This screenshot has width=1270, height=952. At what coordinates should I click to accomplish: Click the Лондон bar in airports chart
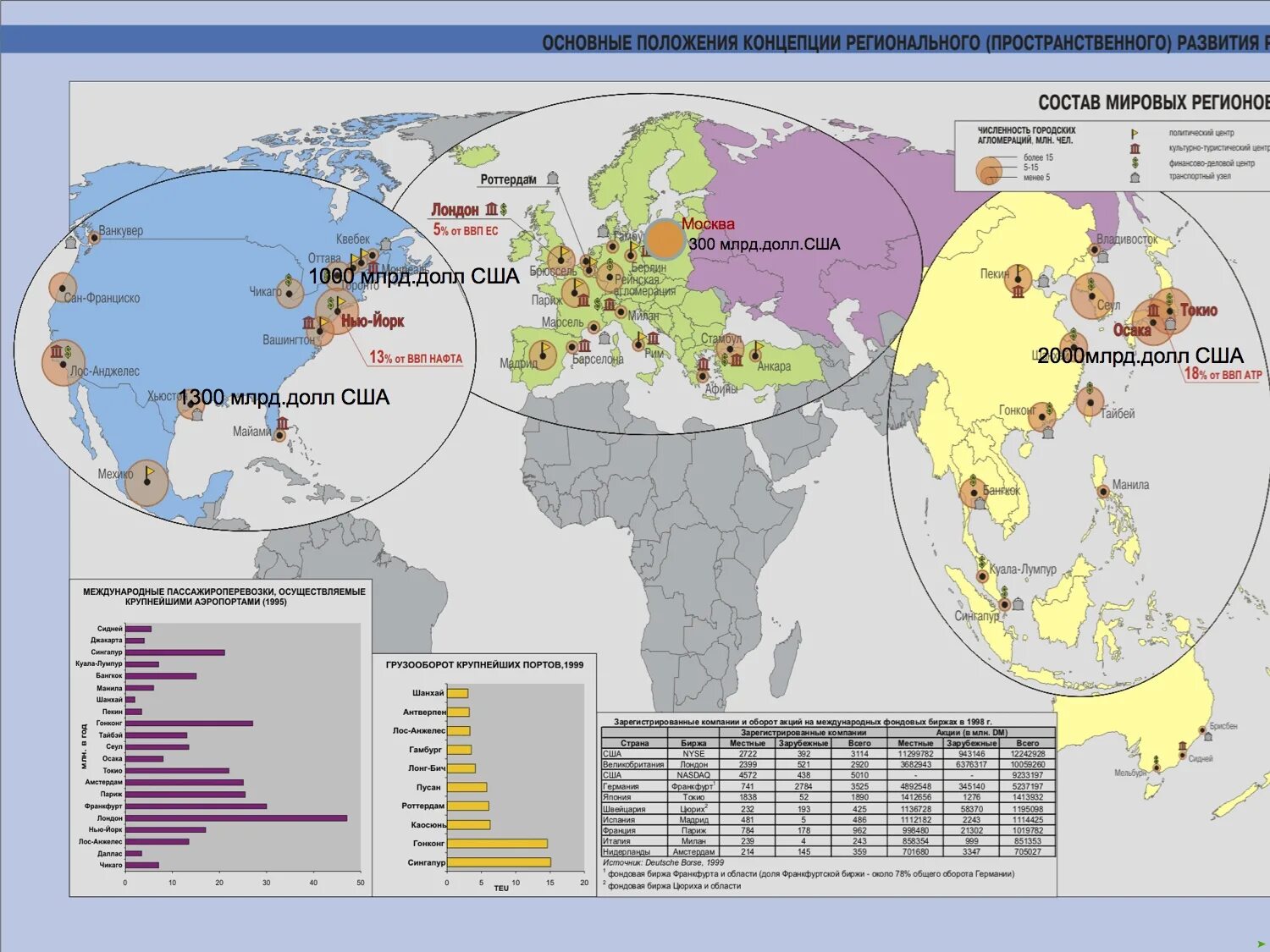236,818
